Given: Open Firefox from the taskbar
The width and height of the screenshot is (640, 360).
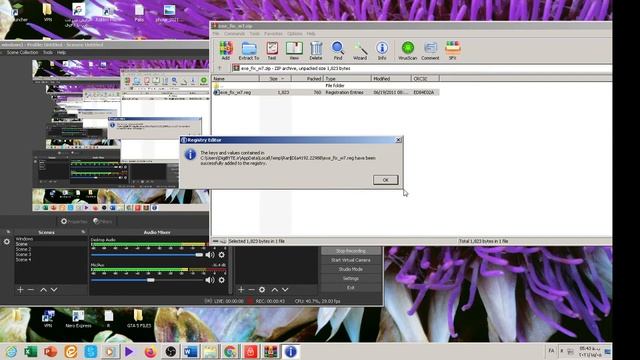Looking at the screenshot, I should 150,351.
